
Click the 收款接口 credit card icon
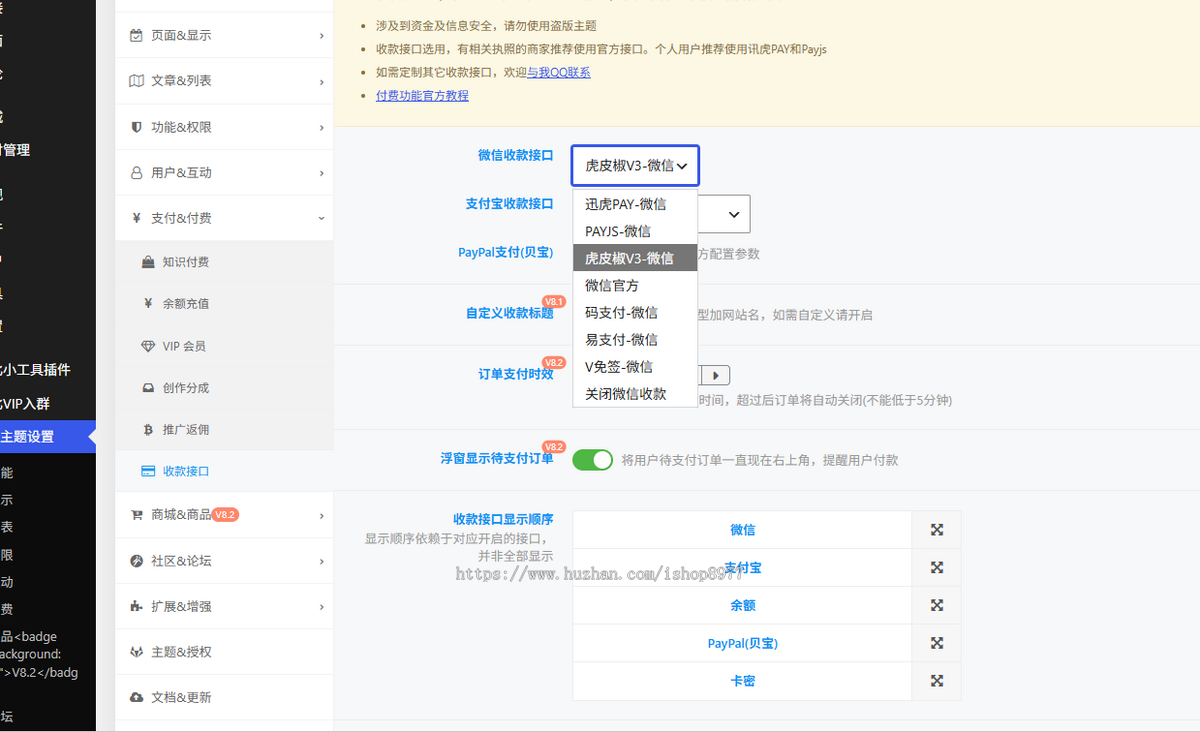[x=148, y=471]
